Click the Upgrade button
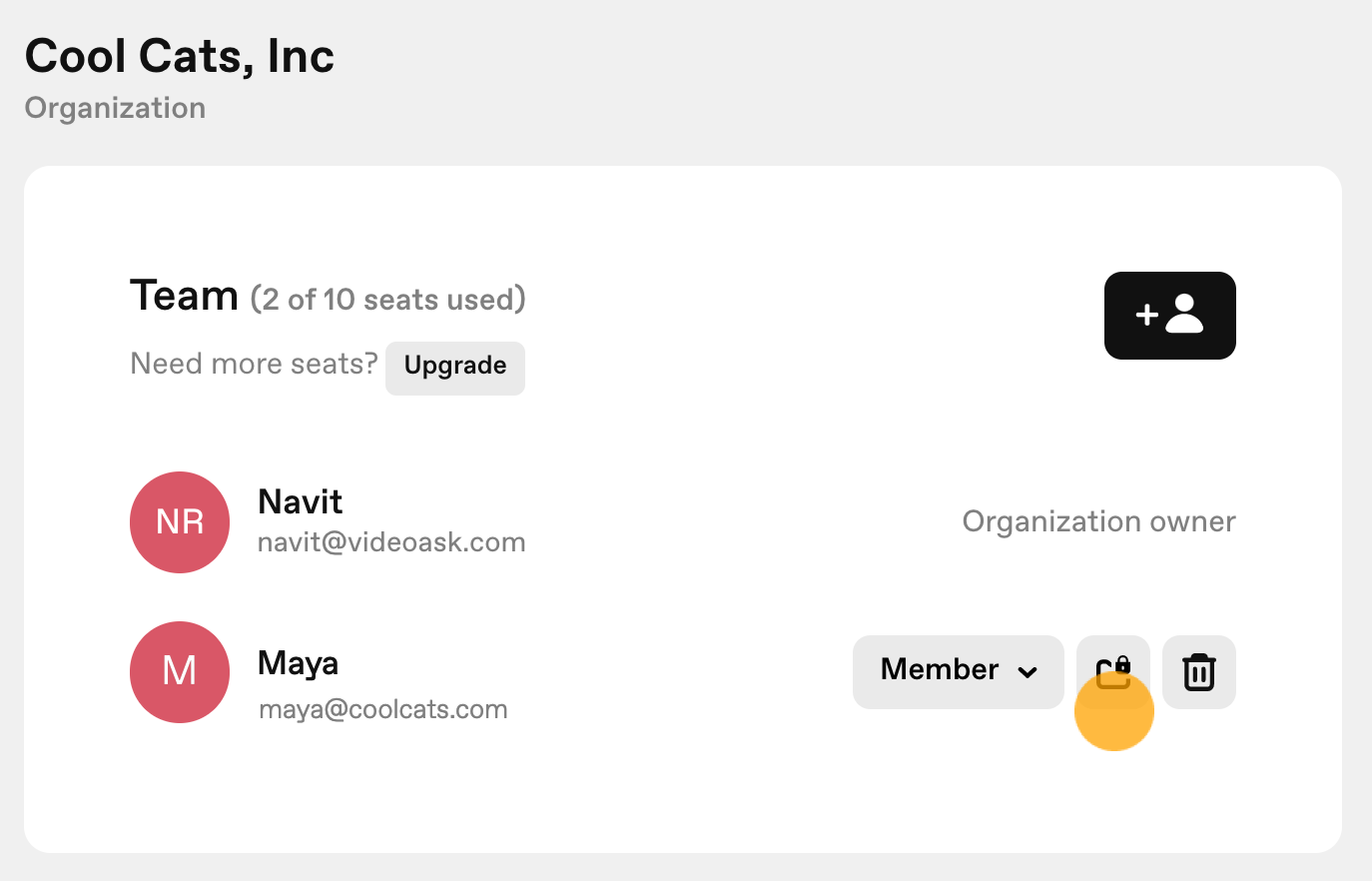Viewport: 1372px width, 881px height. 455,368
